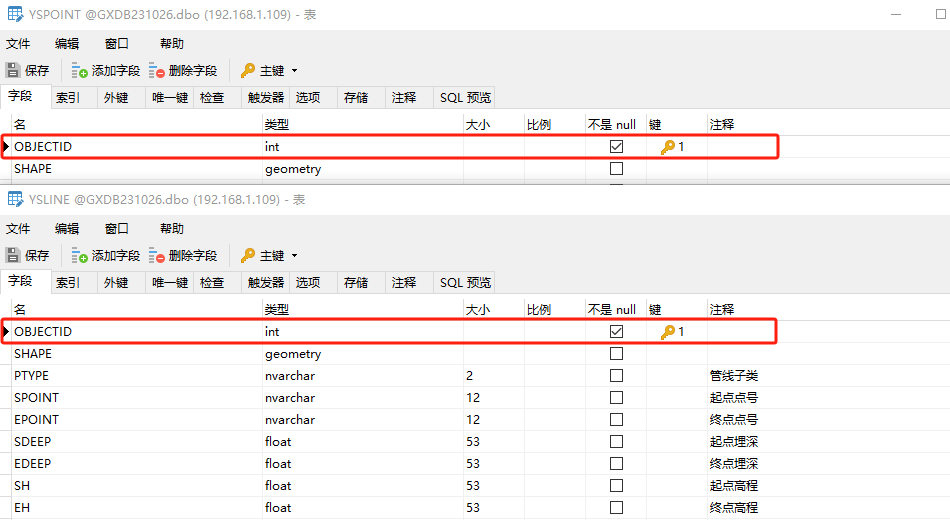Enable not-null checkbox for SDEEP field
950x520 pixels.
(x=616, y=442)
